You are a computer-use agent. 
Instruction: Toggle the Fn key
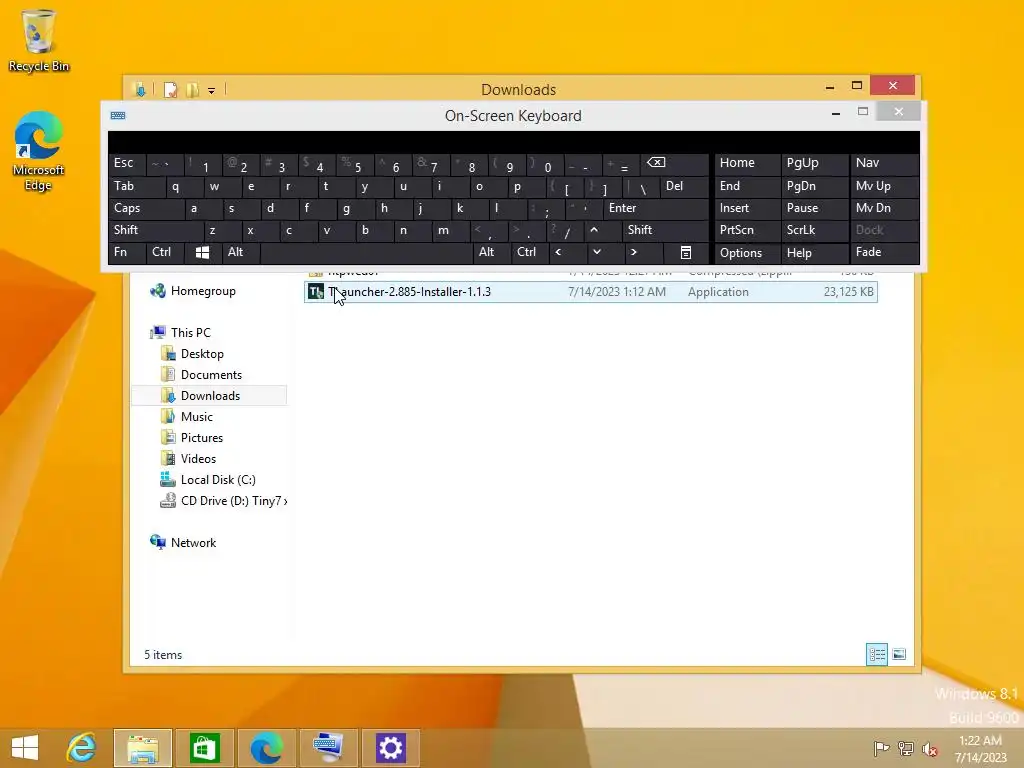(127, 252)
